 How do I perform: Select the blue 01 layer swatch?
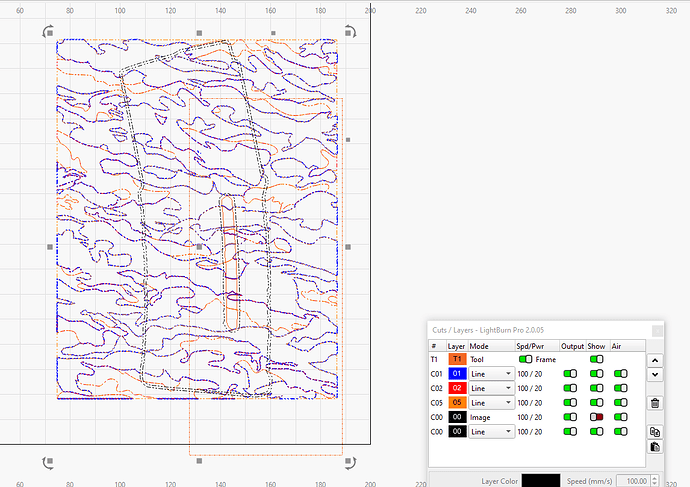point(457,373)
